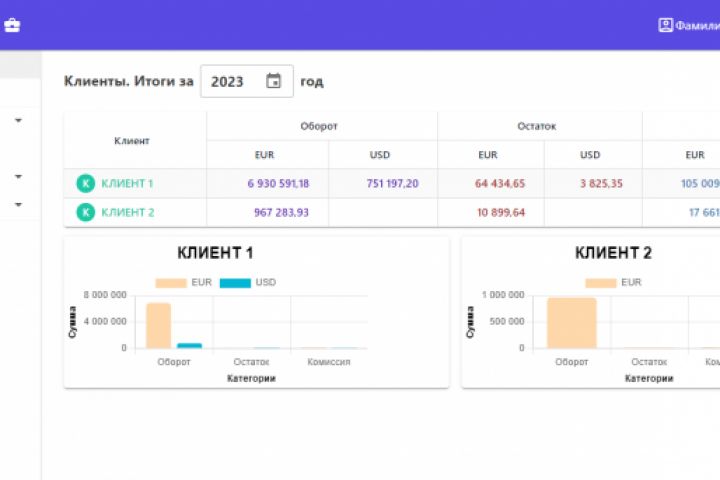
Task: Open the calendar year picker icon
Action: (274, 81)
